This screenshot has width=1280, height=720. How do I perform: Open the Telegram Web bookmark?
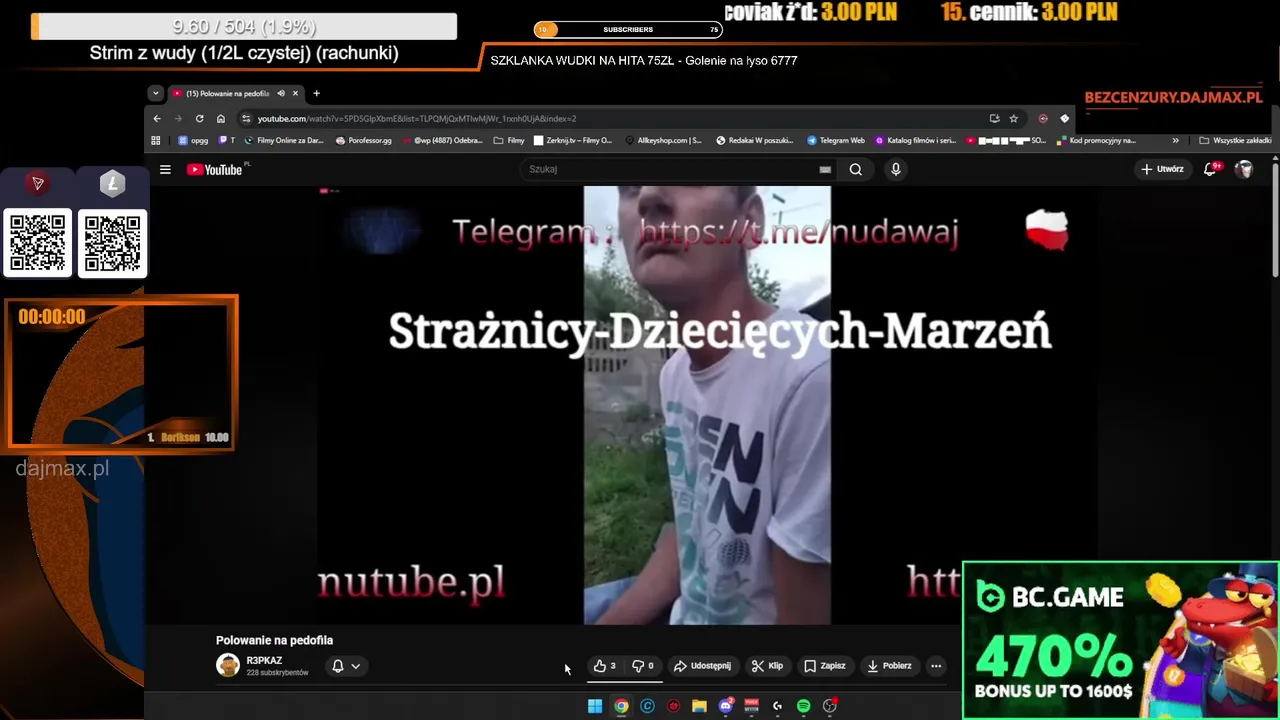tap(836, 141)
